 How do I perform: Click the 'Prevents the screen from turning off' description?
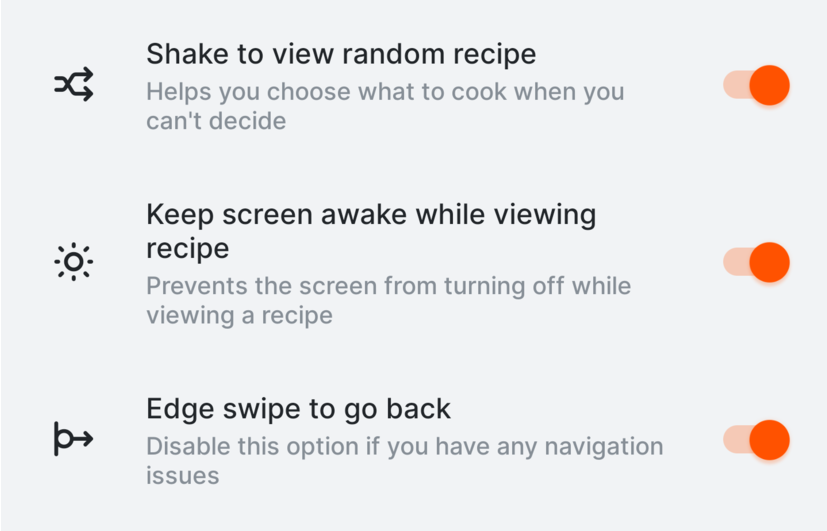pos(389,301)
